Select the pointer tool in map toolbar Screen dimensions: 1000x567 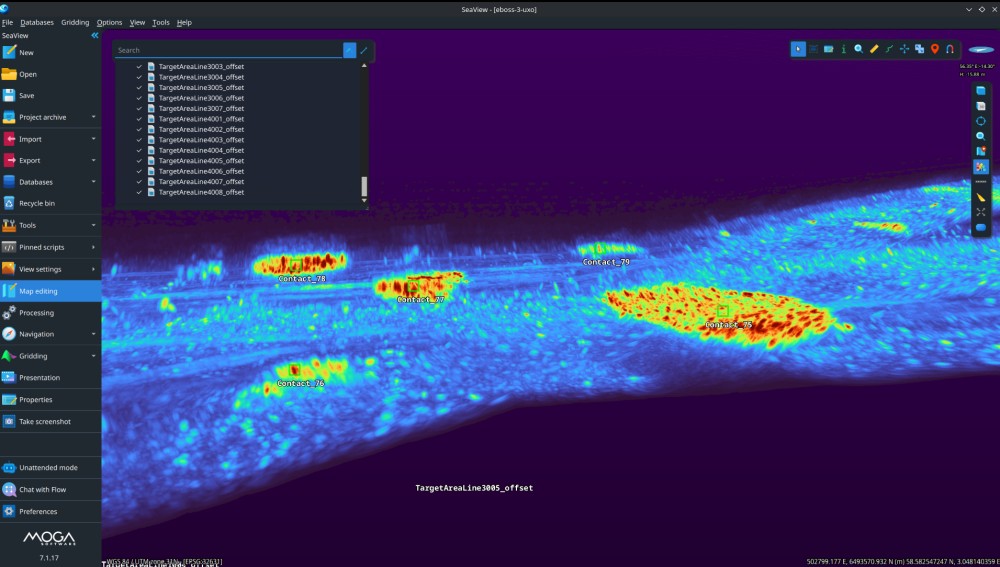(798, 49)
